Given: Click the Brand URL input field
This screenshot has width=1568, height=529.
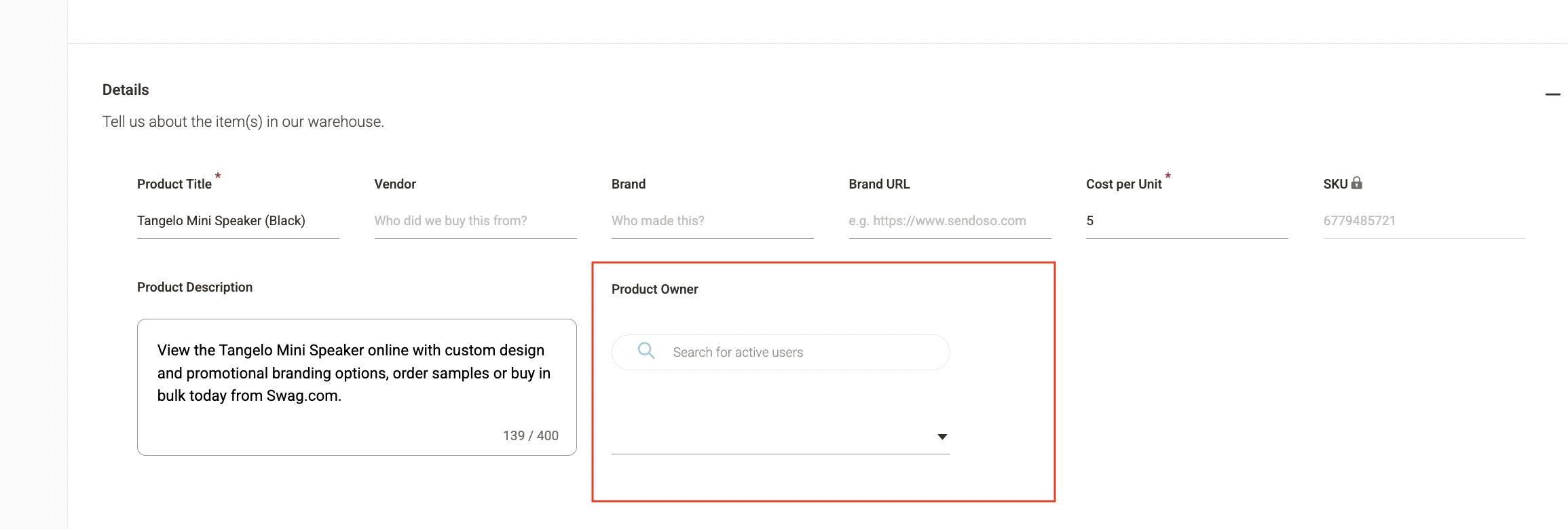Looking at the screenshot, I should click(x=950, y=221).
